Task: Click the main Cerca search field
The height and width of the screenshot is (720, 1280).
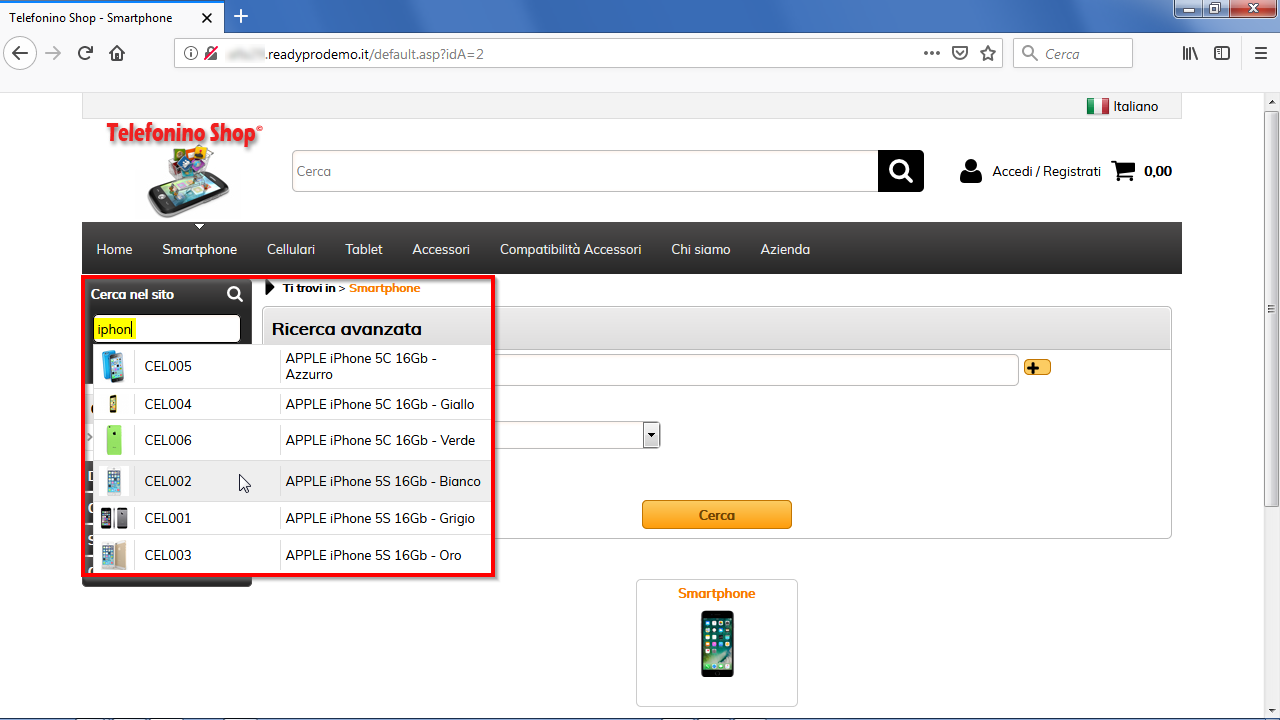Action: tap(585, 171)
